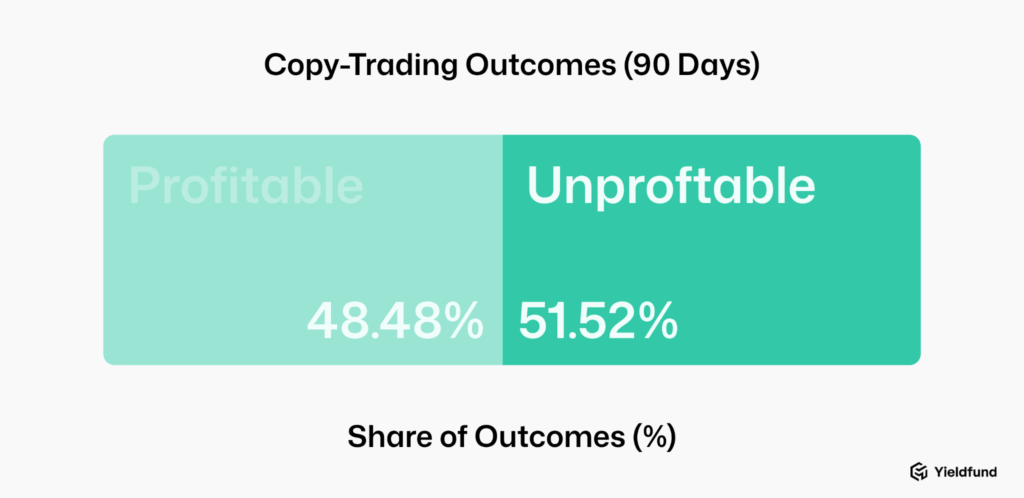Click the rounded right edge of the bar
Image resolution: width=1024 pixels, height=498 pixels.
(918, 250)
